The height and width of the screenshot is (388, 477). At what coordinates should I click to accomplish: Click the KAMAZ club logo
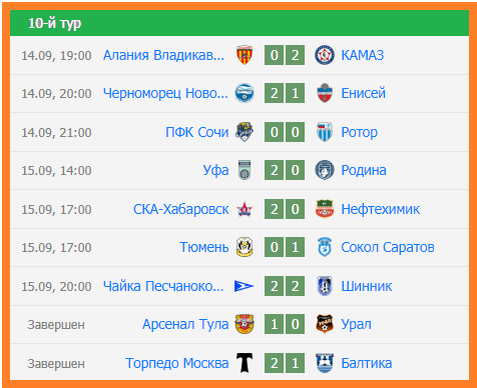pos(324,55)
